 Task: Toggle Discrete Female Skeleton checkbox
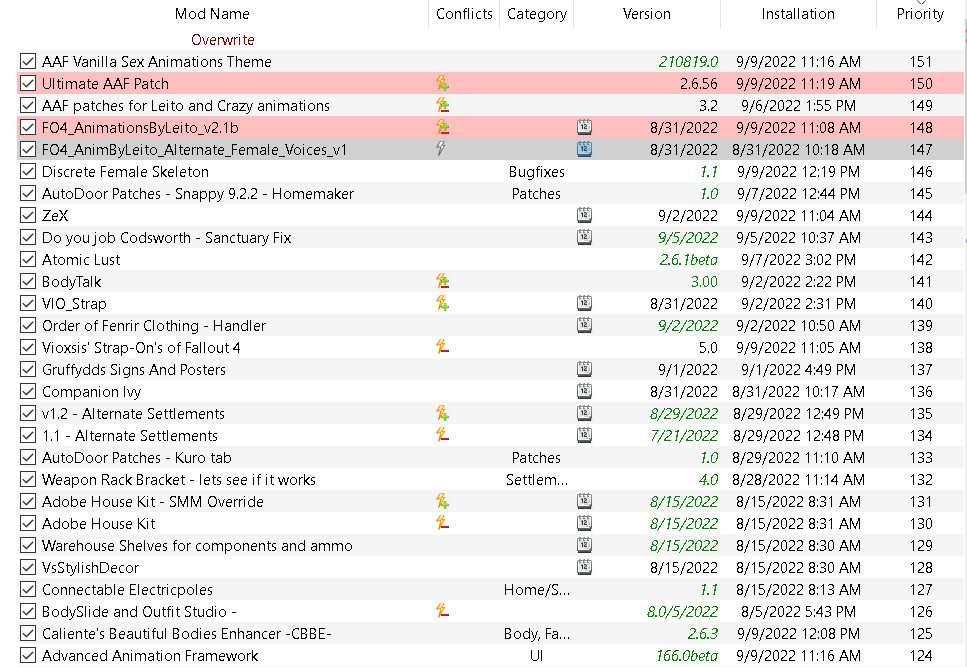[x=28, y=171]
